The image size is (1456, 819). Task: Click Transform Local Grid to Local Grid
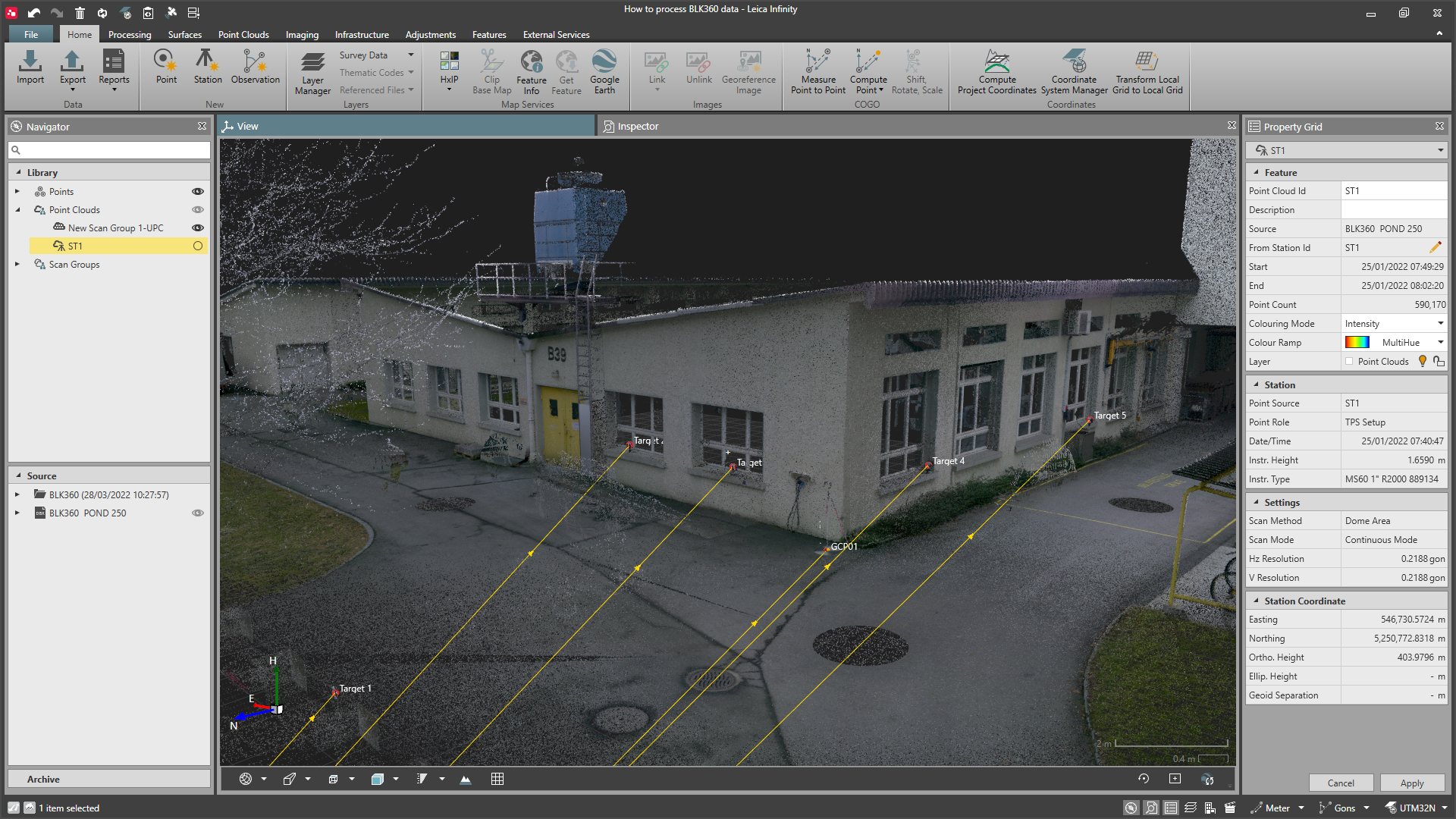[x=1147, y=71]
